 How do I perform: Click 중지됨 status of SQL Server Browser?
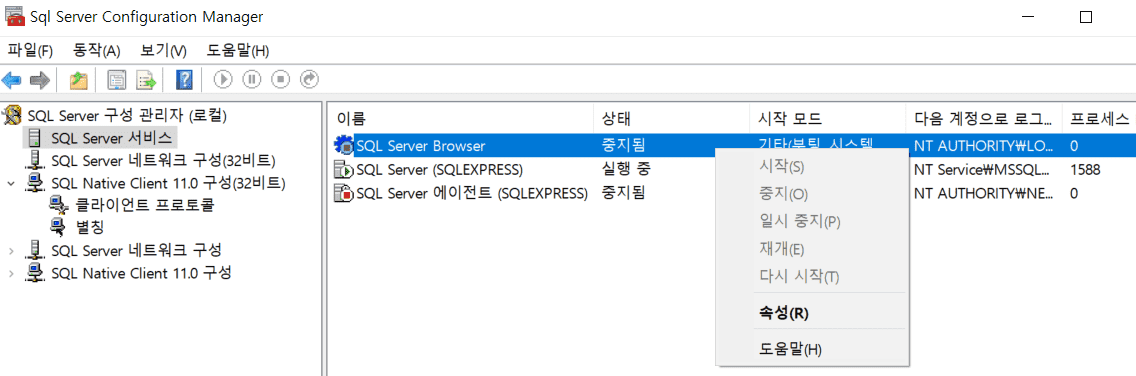pos(623,146)
